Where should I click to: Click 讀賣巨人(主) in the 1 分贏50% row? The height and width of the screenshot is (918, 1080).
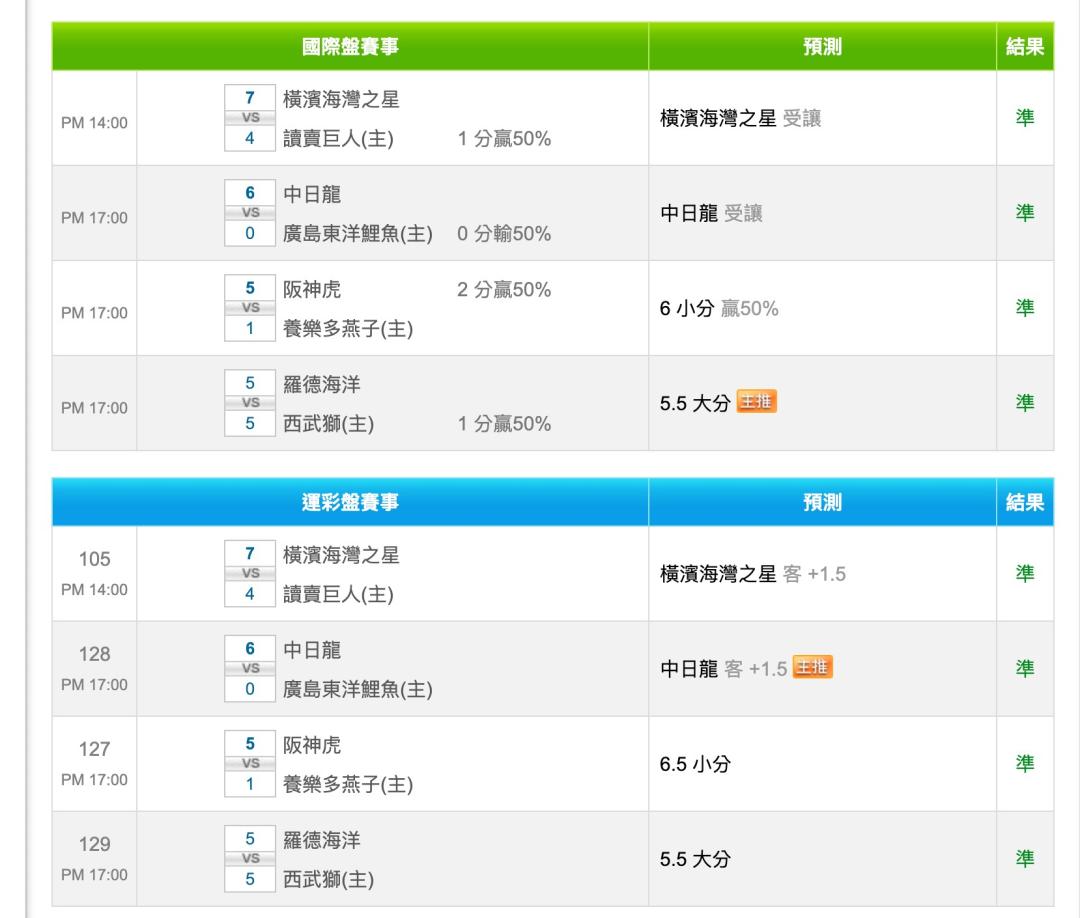pyautogui.click(x=338, y=139)
